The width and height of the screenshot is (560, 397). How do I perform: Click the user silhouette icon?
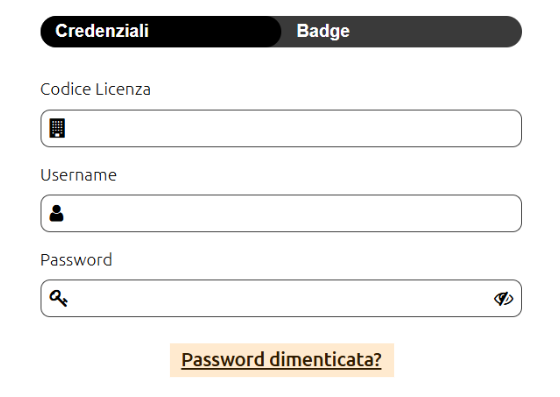56,213
